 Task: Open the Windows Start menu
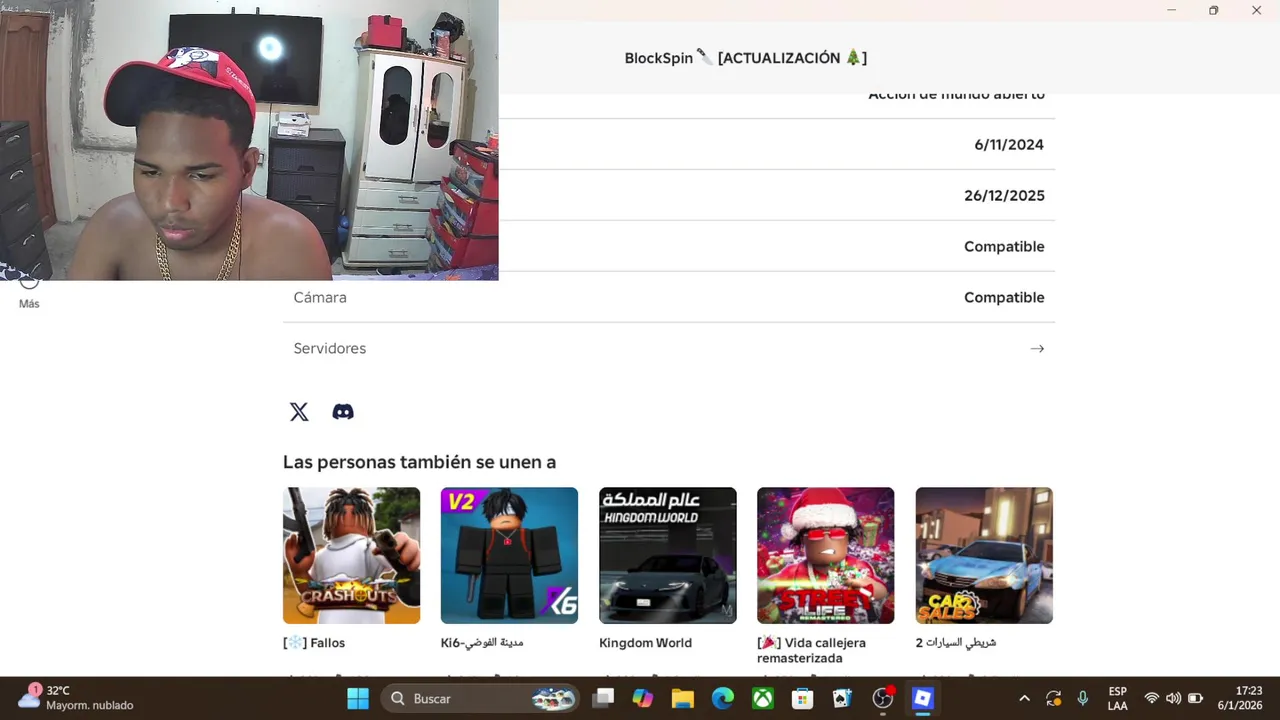[x=358, y=698]
